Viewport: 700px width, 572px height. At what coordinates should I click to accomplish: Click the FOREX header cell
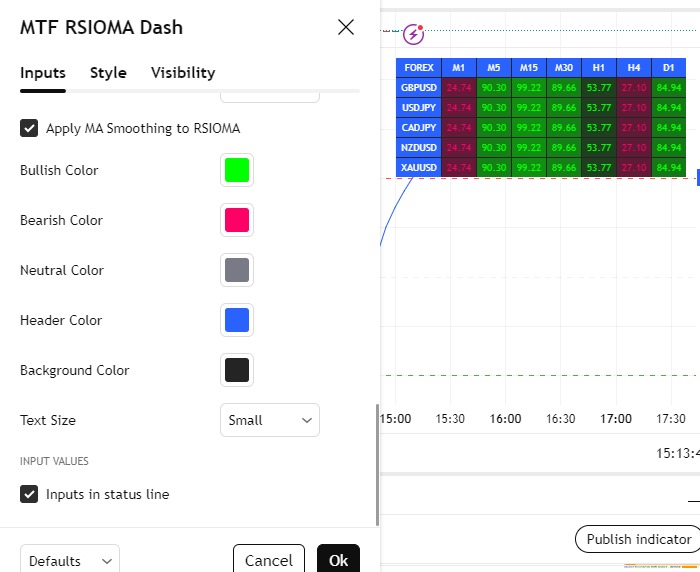[419, 68]
